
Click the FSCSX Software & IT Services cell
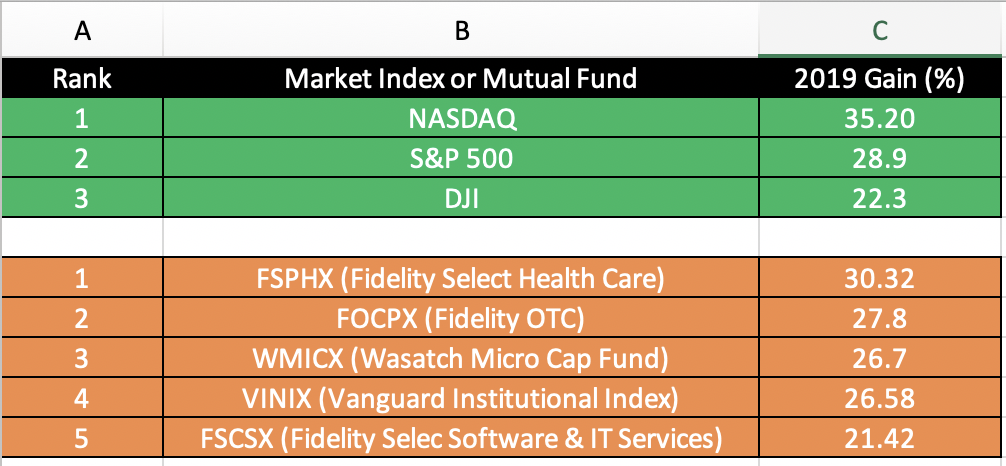[461, 438]
